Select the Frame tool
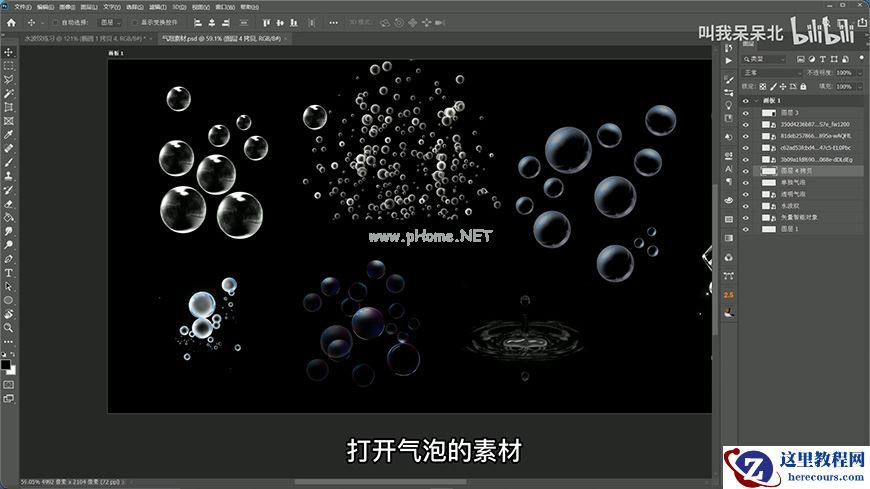 9,121
